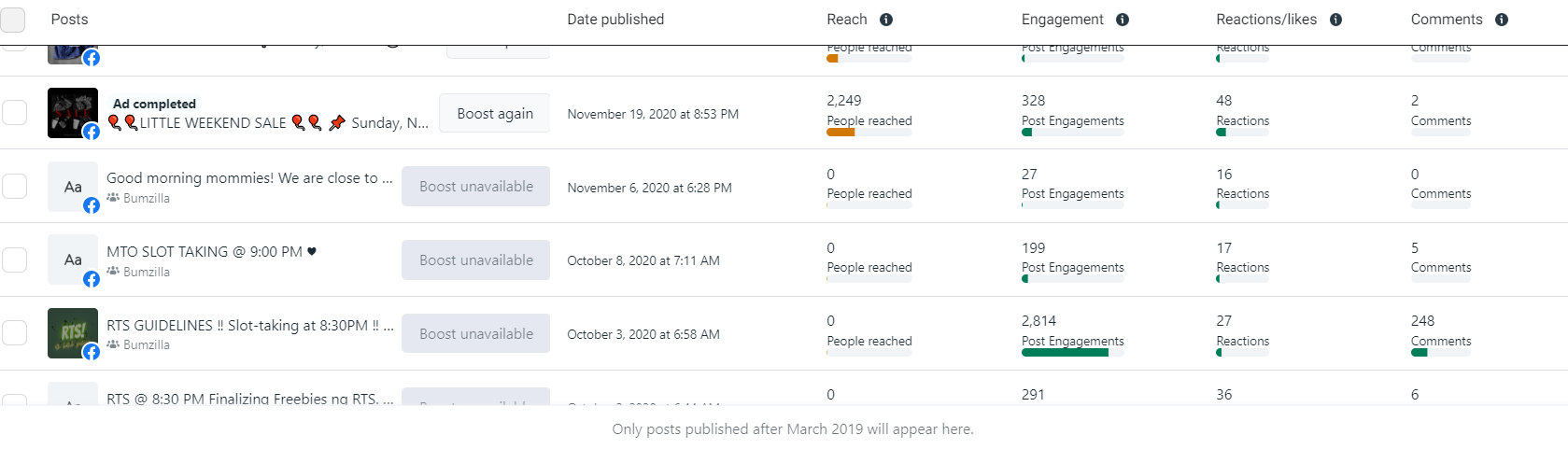Click the Date published column header
1568x449 pixels.
pos(615,20)
